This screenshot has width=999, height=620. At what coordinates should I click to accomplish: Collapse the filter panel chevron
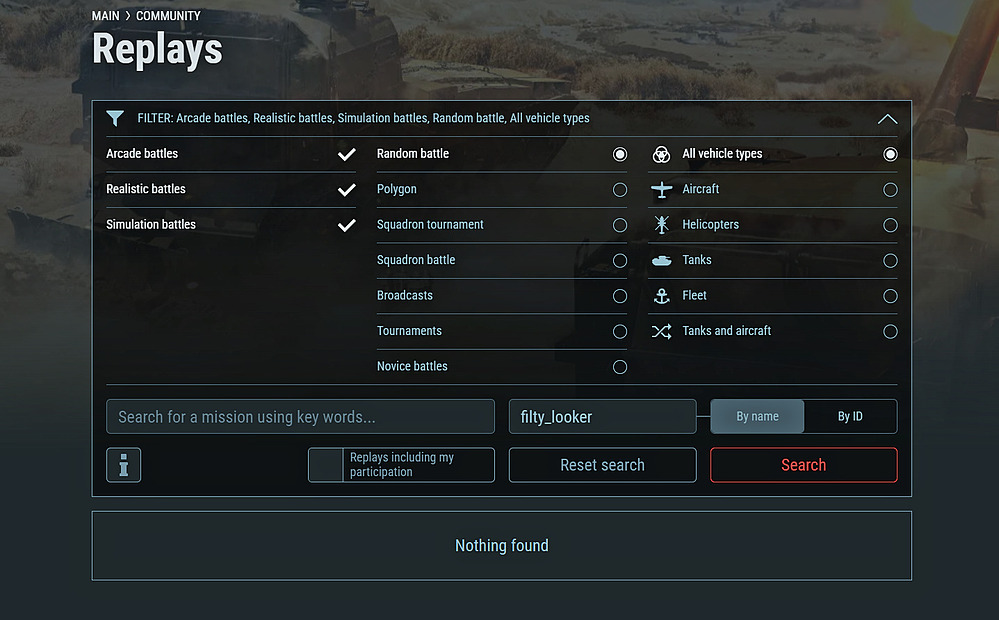[x=887, y=119]
